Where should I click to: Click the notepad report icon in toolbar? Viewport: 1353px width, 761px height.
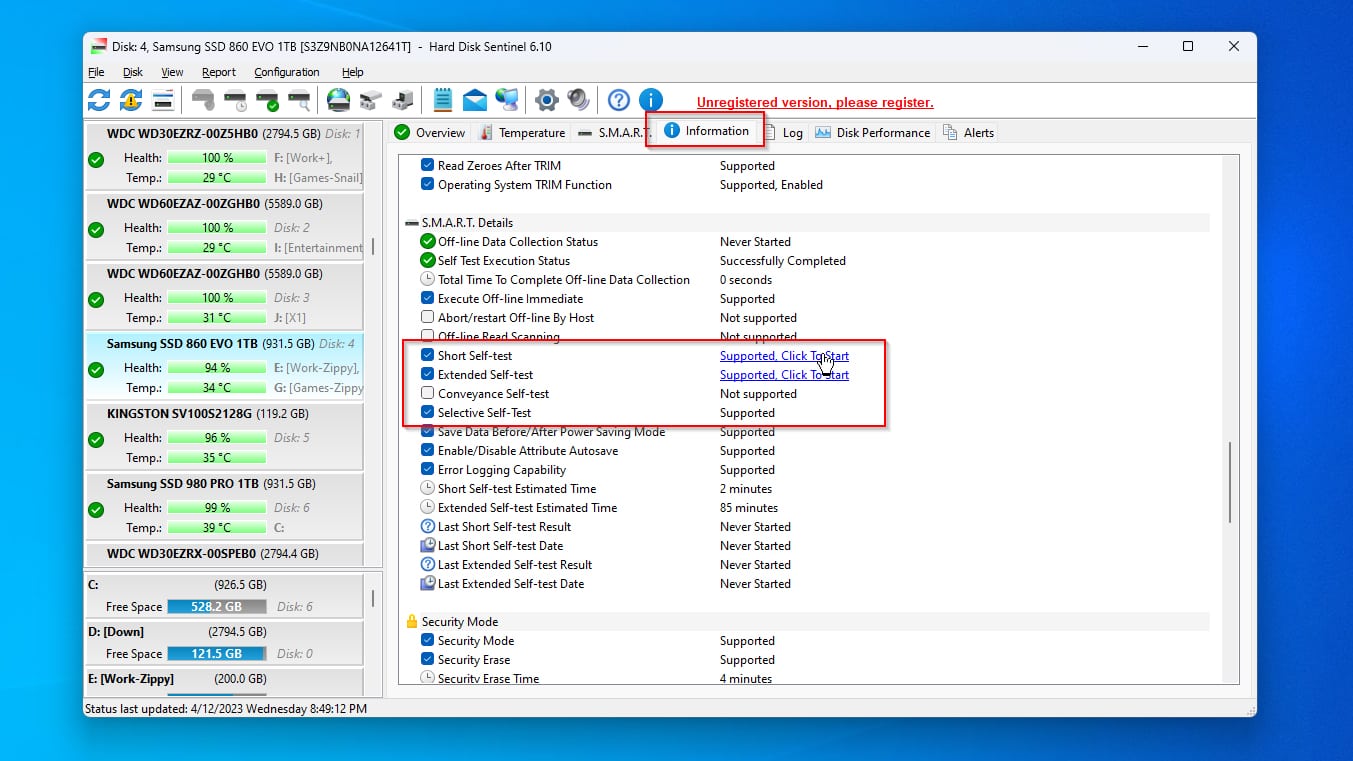443,99
